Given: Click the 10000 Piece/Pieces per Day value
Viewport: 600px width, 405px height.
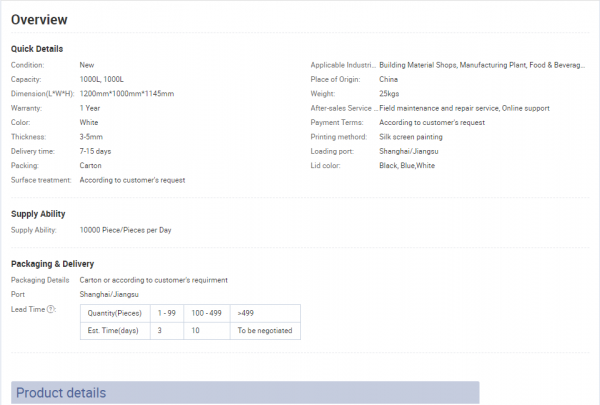Looking at the screenshot, I should coord(125,230).
